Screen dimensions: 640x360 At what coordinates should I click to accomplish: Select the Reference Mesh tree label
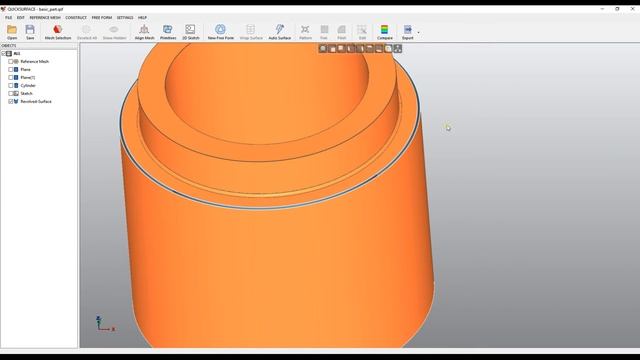tap(35, 61)
